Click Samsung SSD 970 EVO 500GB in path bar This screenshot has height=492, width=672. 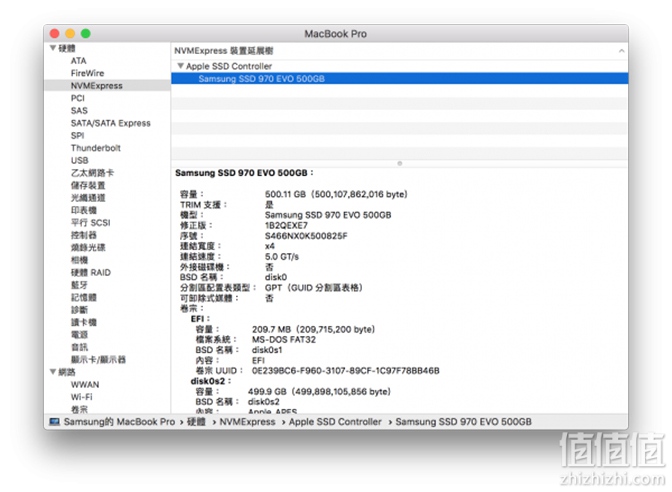[463, 422]
